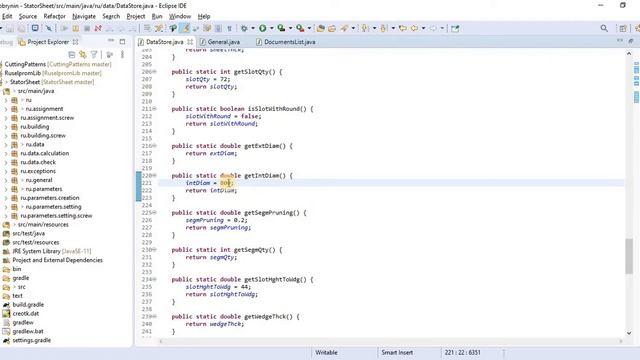Expand the ru.exceptions package
The height and width of the screenshot is (360, 640).
tap(6, 171)
